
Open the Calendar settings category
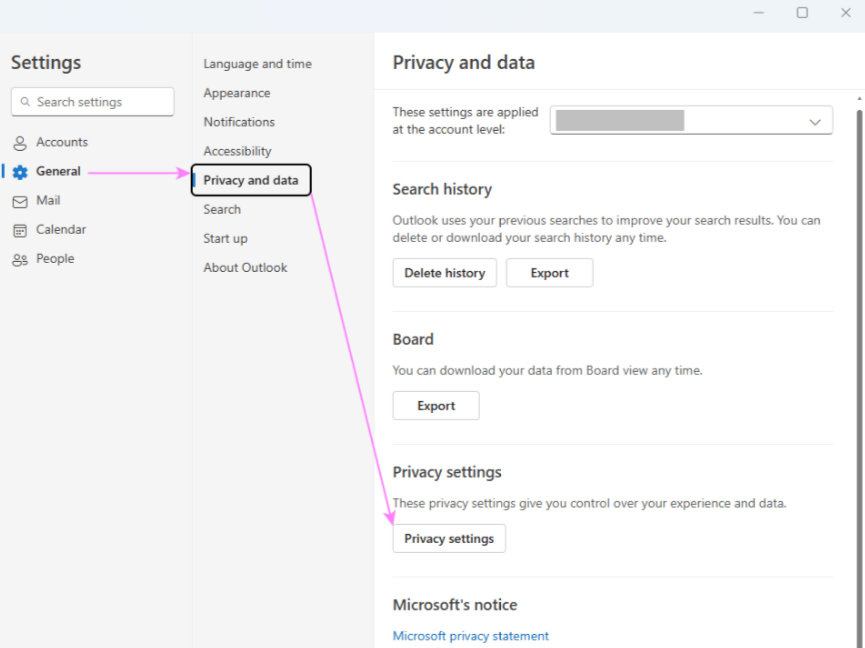click(x=61, y=229)
